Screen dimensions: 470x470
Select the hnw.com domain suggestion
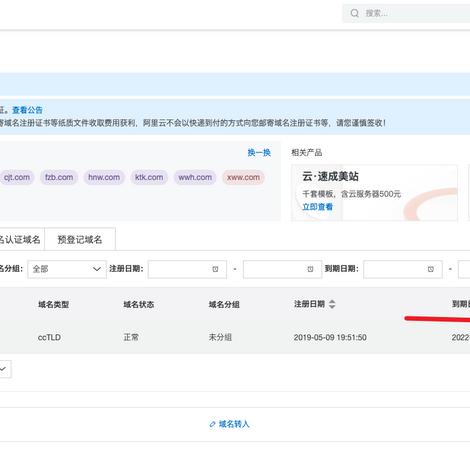104,177
